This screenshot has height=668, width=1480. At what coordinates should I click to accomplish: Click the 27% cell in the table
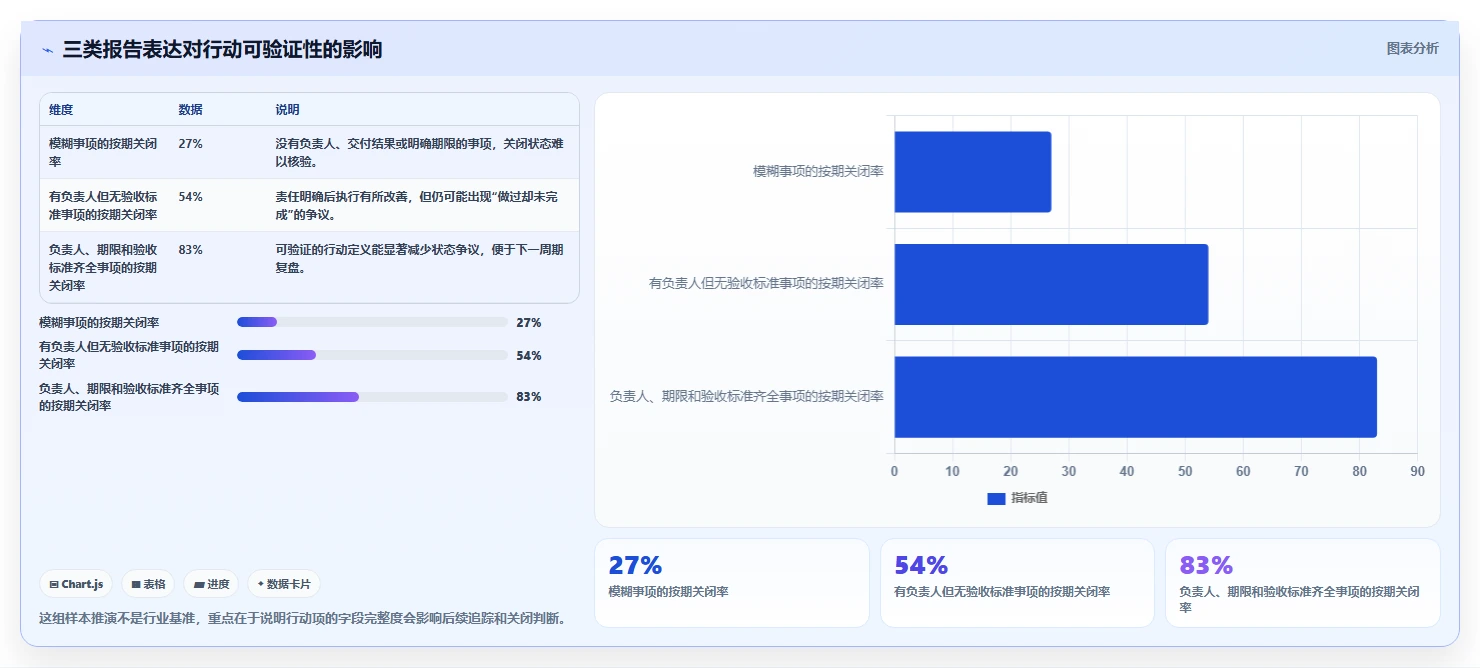pyautogui.click(x=190, y=144)
